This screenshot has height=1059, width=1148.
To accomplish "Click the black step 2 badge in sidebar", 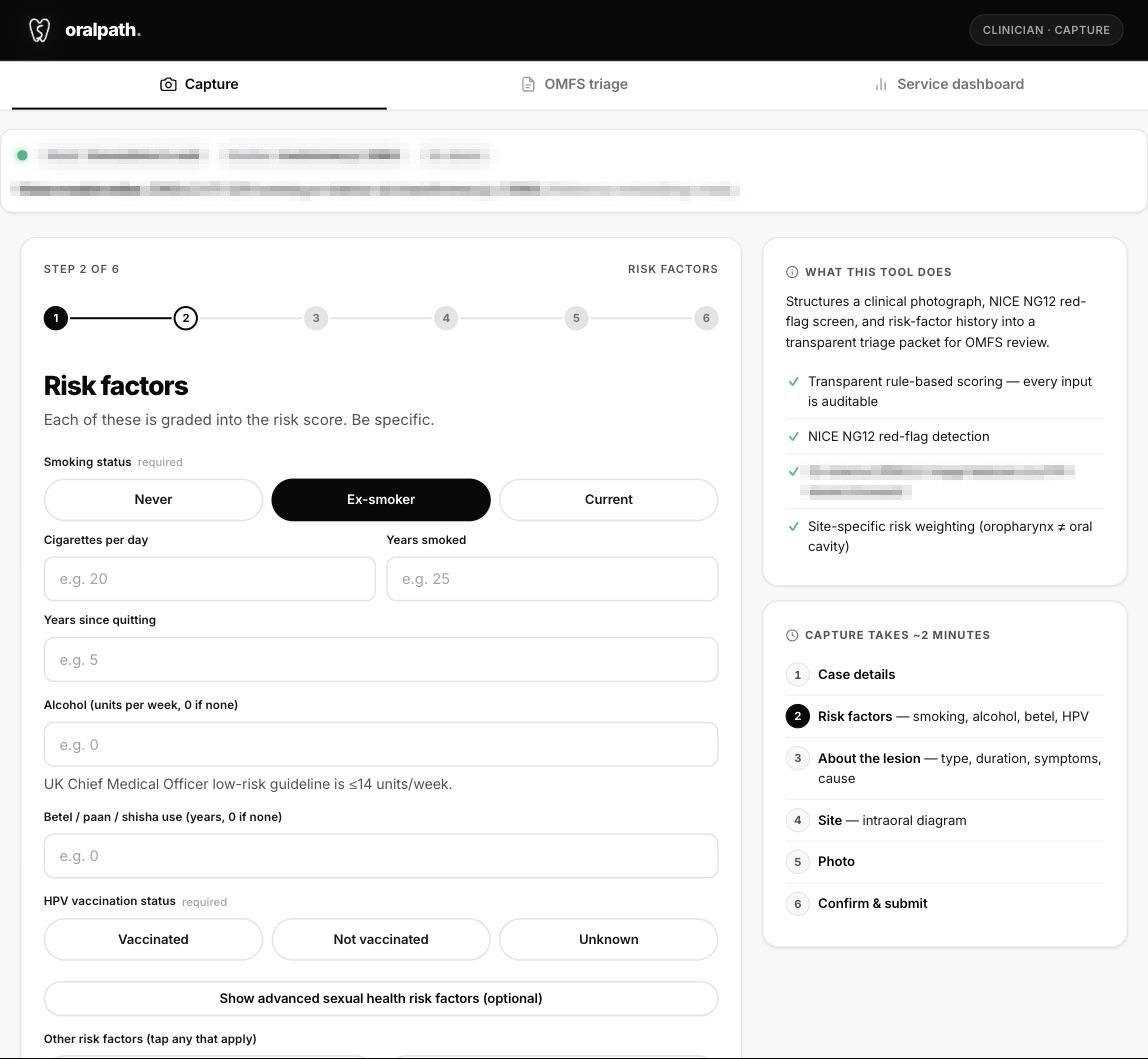I will pos(798,716).
